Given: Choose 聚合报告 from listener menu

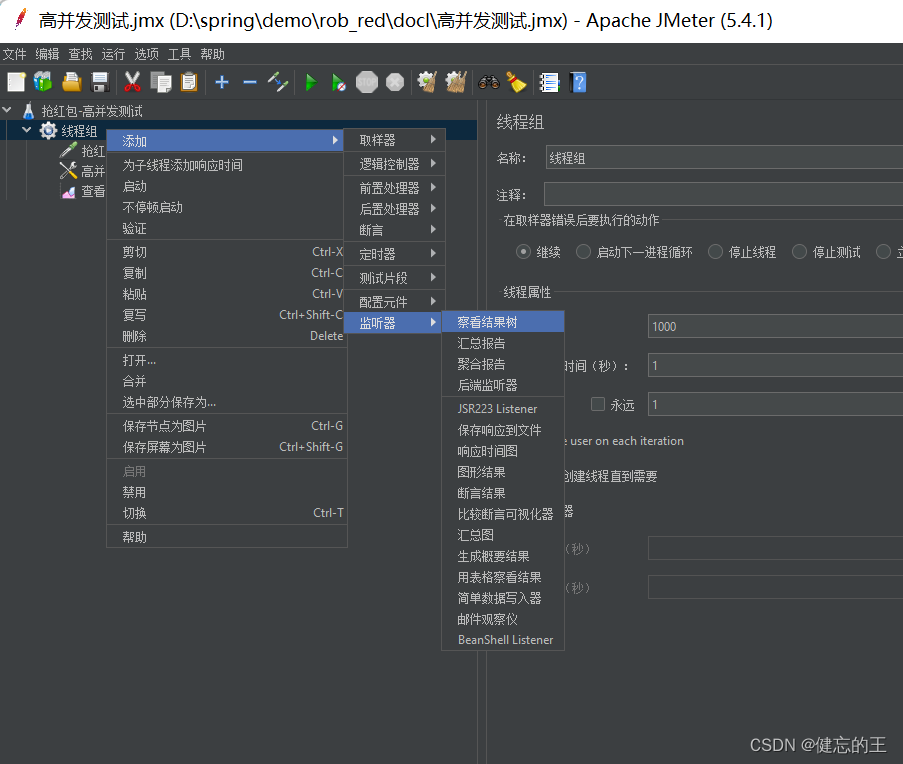Looking at the screenshot, I should click(x=503, y=364).
